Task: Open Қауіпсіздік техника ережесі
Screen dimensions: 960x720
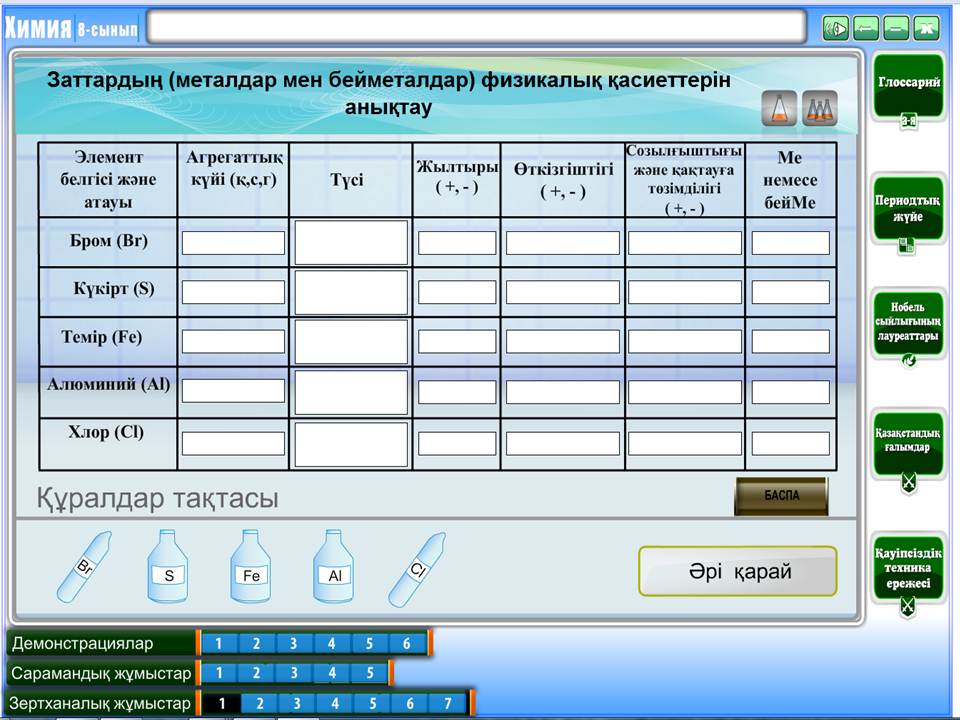Action: coord(908,567)
